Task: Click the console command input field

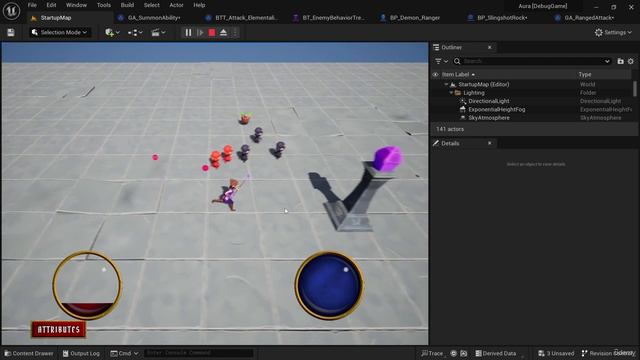Action: pyautogui.click(x=198, y=353)
